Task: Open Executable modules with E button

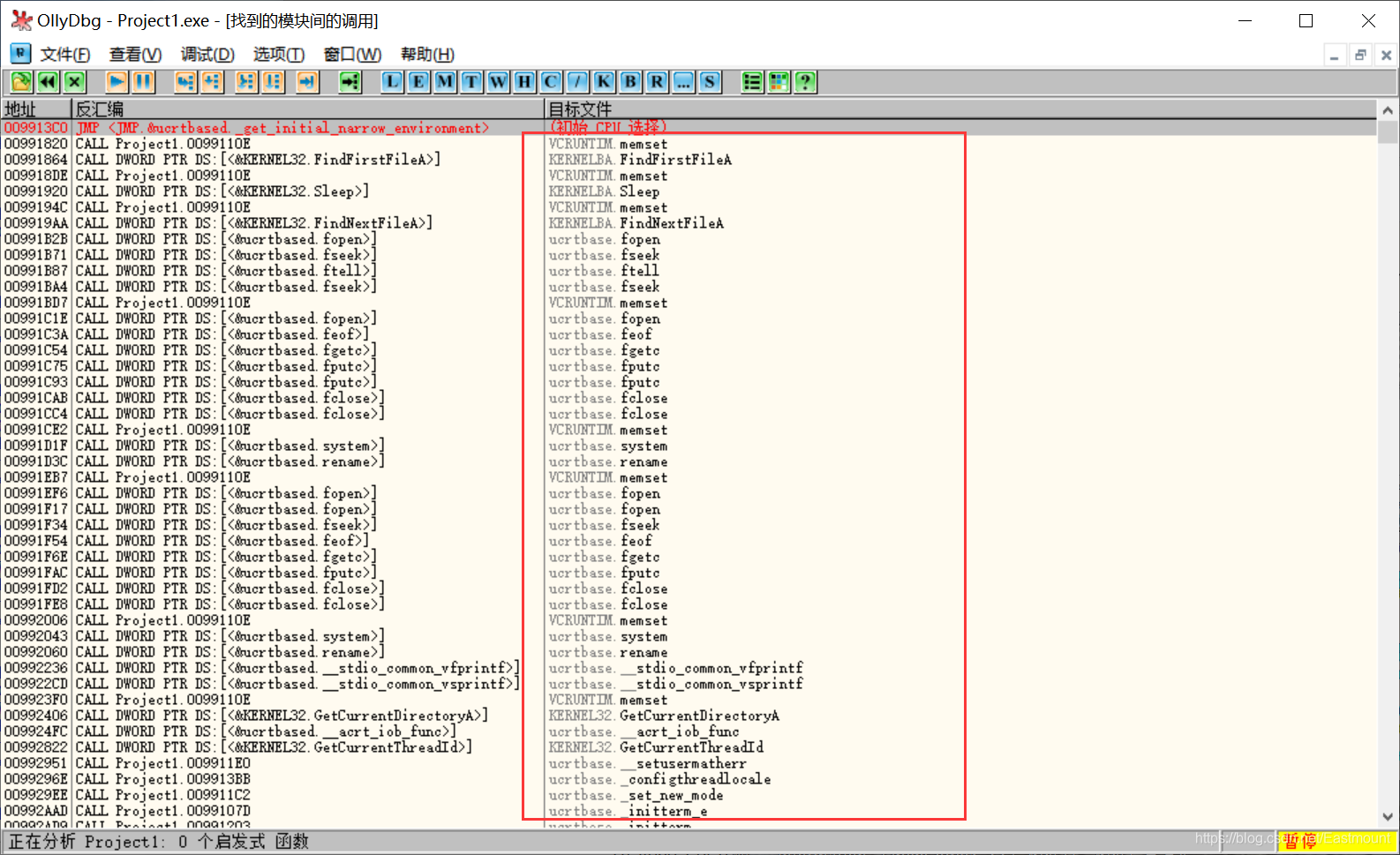Action: pyautogui.click(x=418, y=82)
